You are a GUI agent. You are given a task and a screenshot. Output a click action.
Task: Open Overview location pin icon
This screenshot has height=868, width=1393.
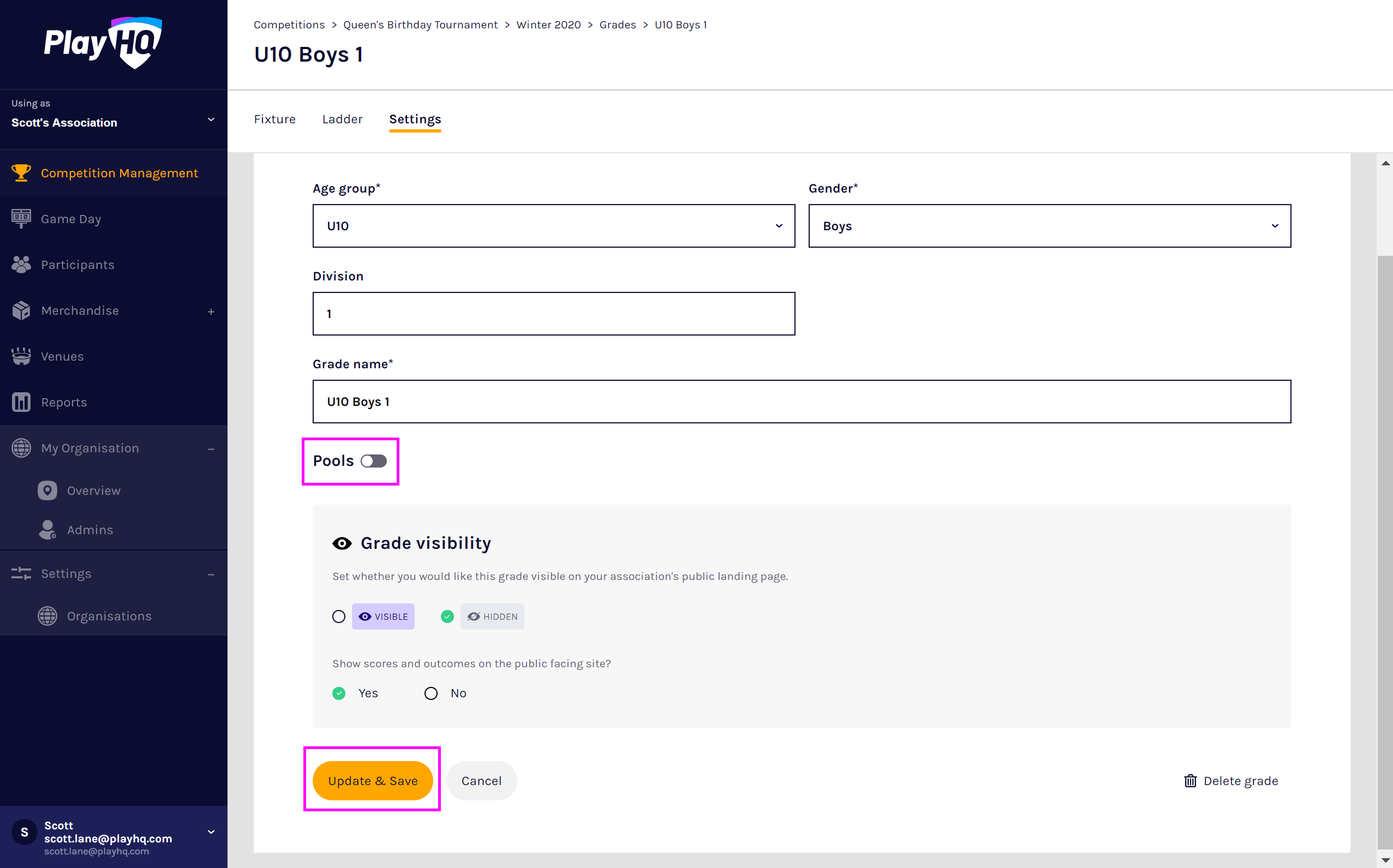point(47,490)
